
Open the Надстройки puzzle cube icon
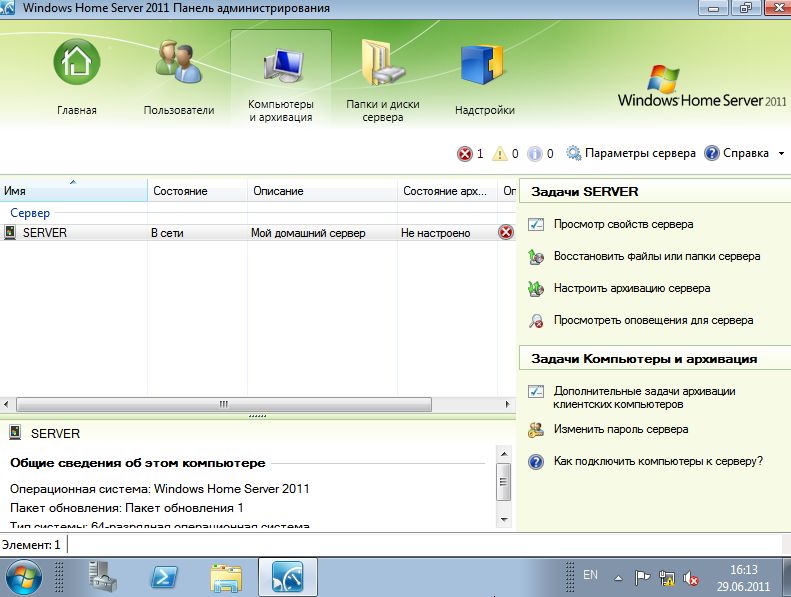tap(482, 65)
